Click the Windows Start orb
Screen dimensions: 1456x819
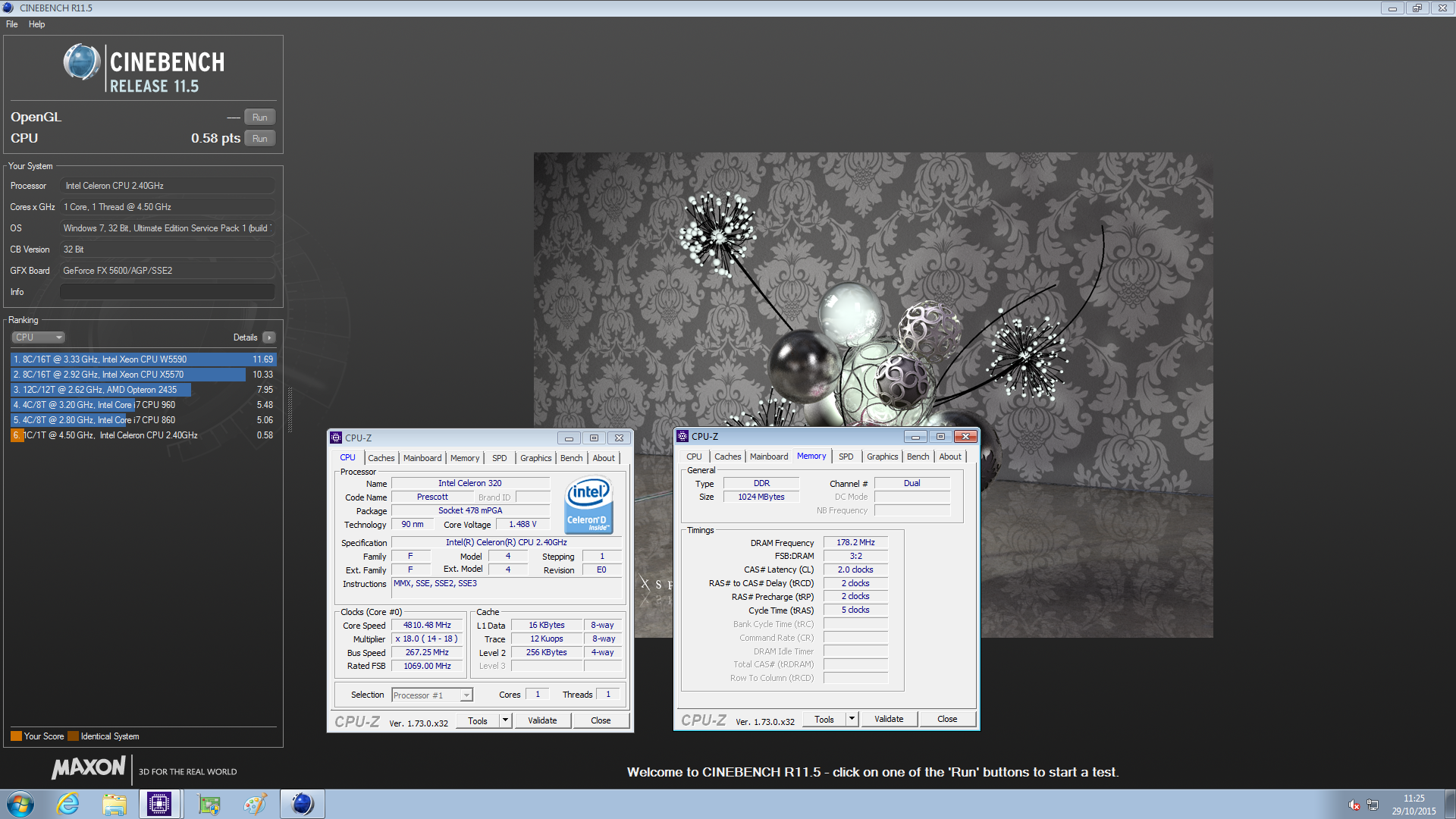click(20, 804)
